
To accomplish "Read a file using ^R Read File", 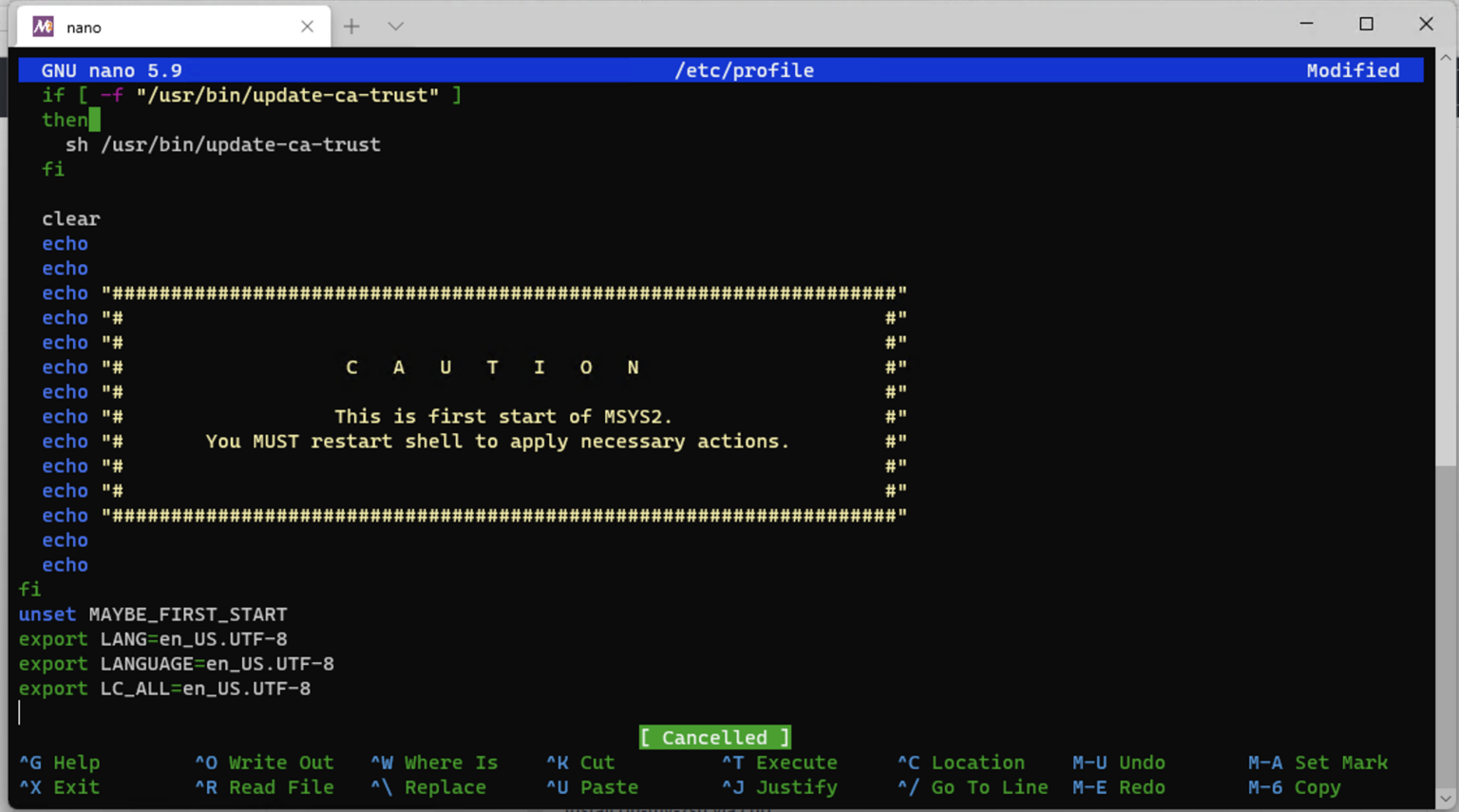I will click(263, 786).
